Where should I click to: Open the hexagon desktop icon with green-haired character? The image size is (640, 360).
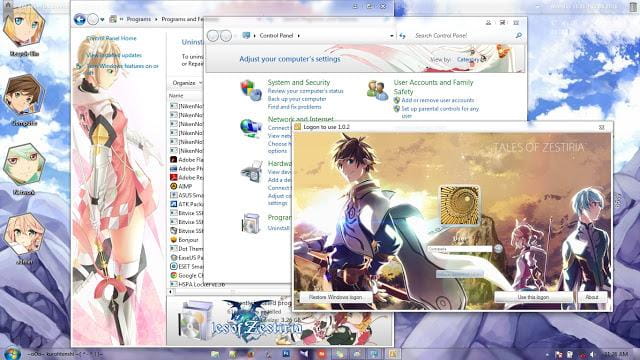coord(24,164)
